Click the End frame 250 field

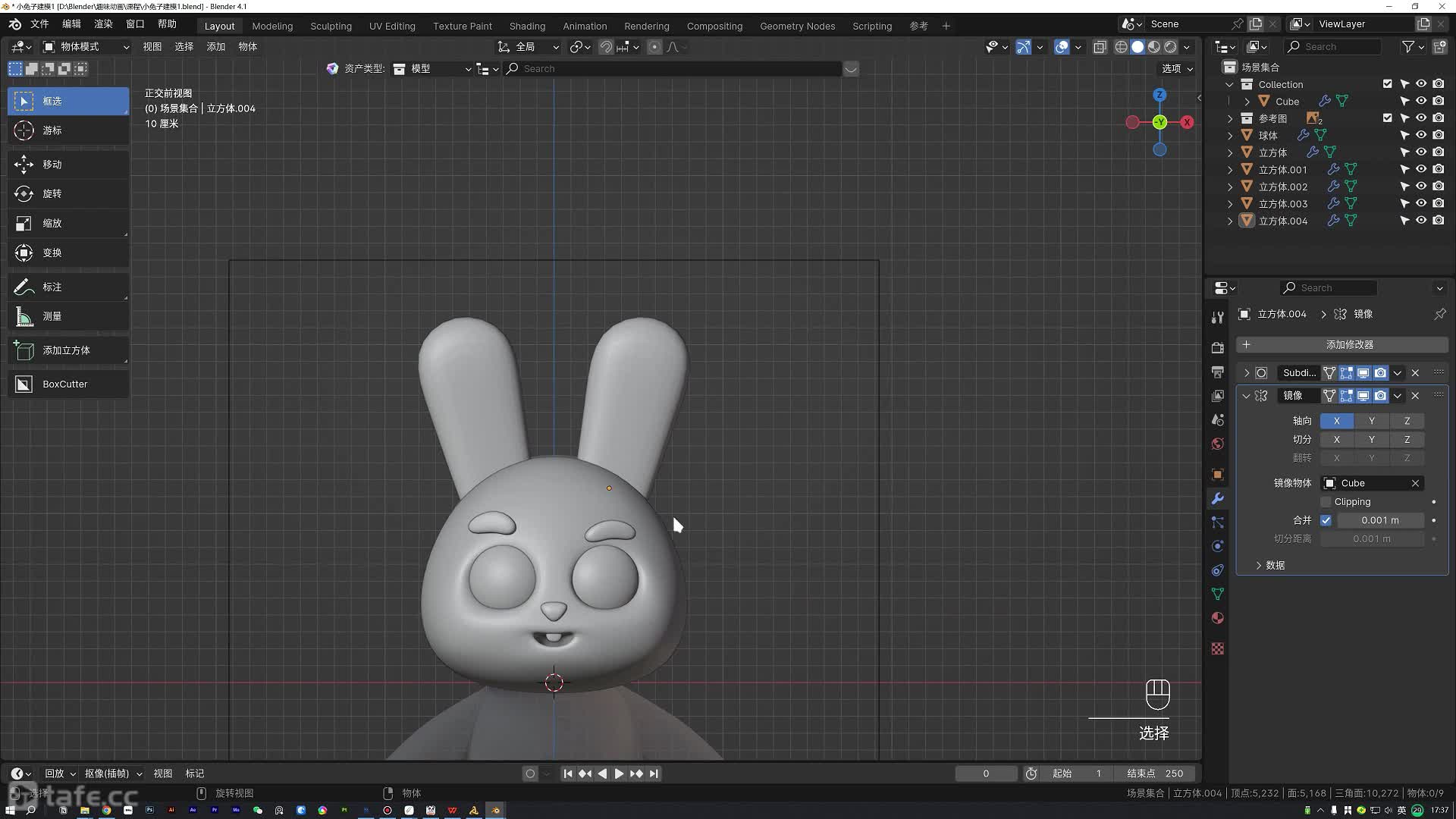coord(1155,773)
